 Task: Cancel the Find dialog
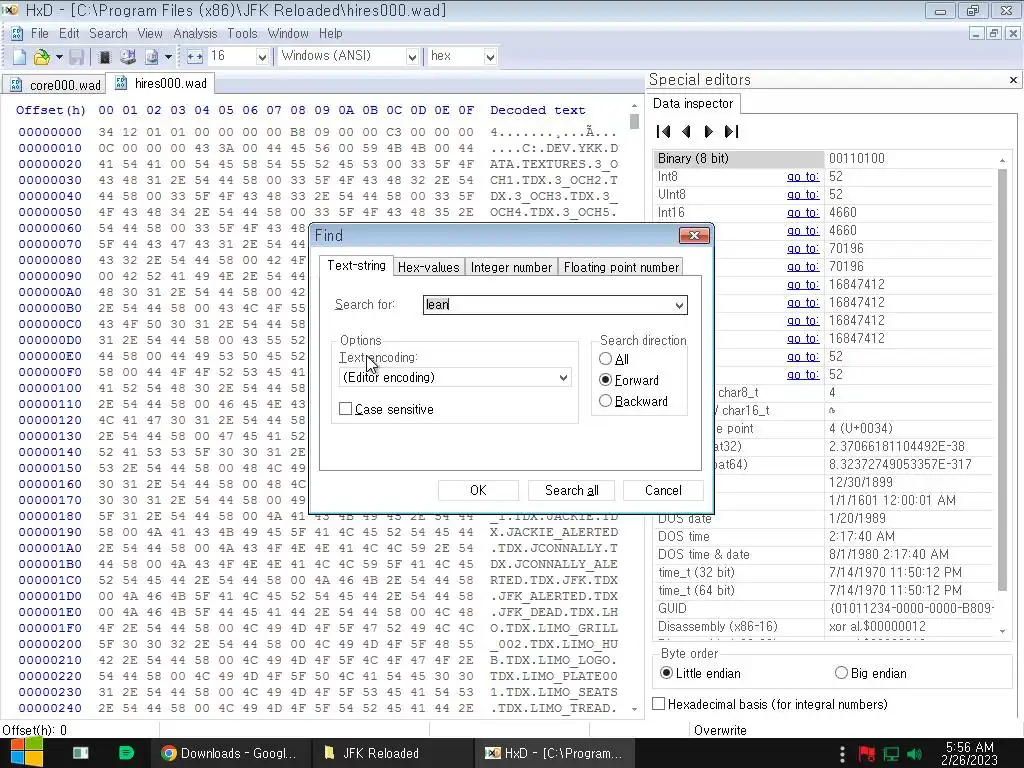663,490
